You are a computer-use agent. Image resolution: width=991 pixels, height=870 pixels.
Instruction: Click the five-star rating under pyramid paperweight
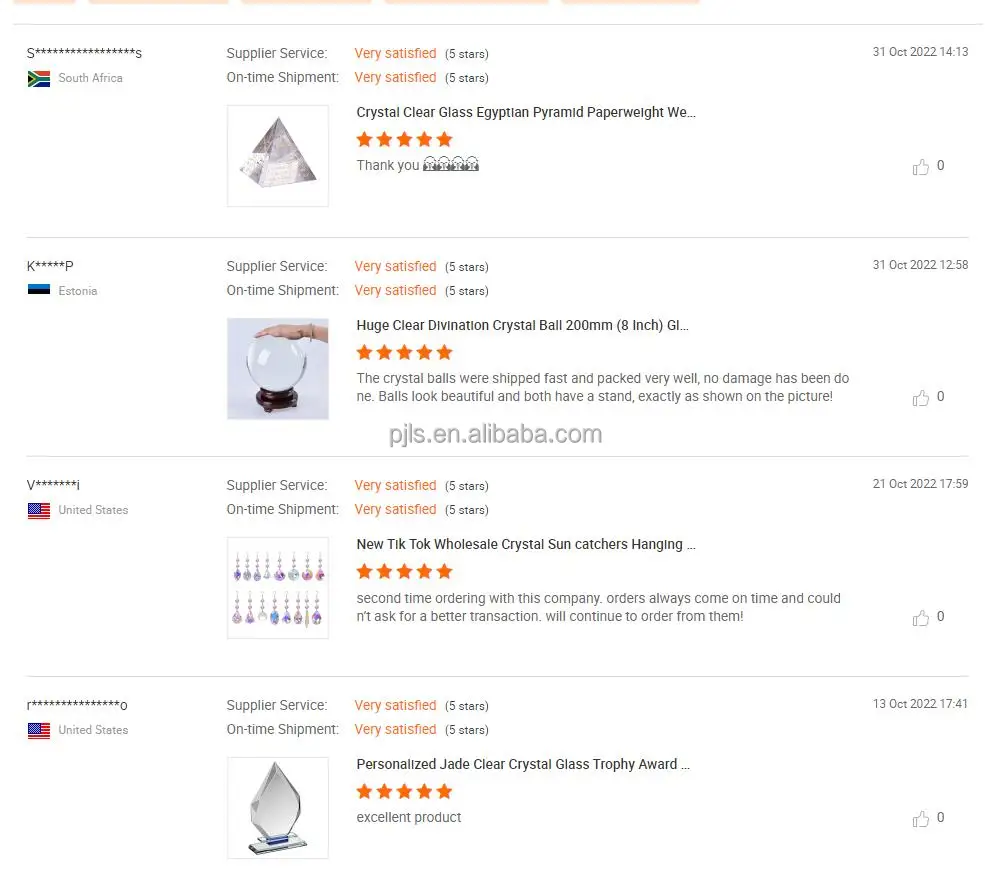coord(404,139)
